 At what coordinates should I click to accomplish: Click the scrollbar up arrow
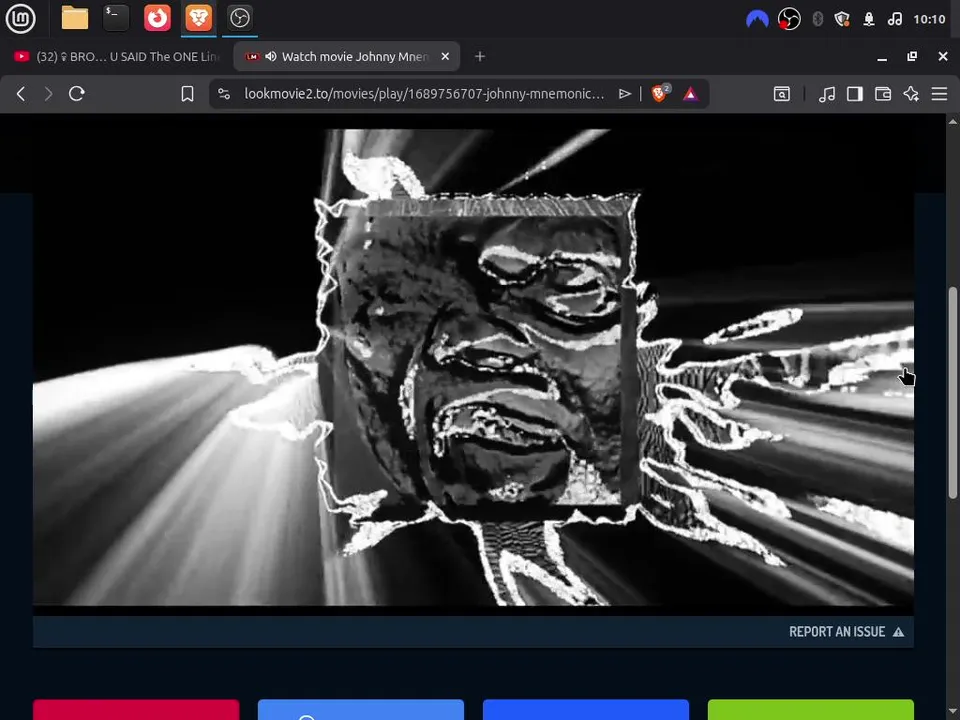point(953,121)
